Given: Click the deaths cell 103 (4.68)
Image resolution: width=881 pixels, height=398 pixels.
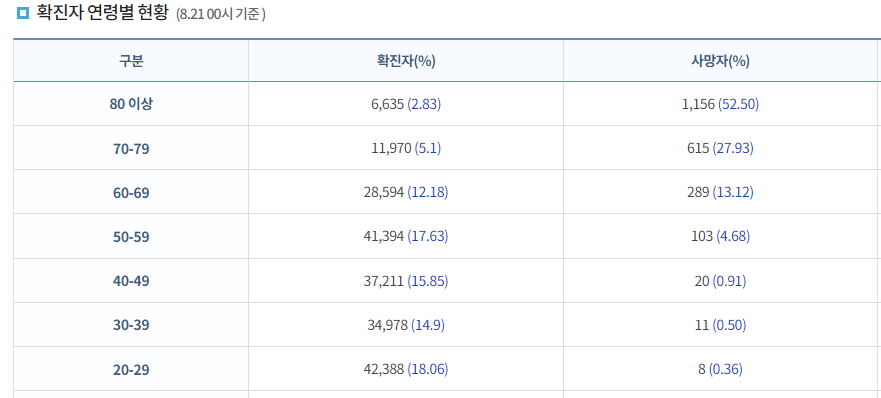Looking at the screenshot, I should pos(720,237).
